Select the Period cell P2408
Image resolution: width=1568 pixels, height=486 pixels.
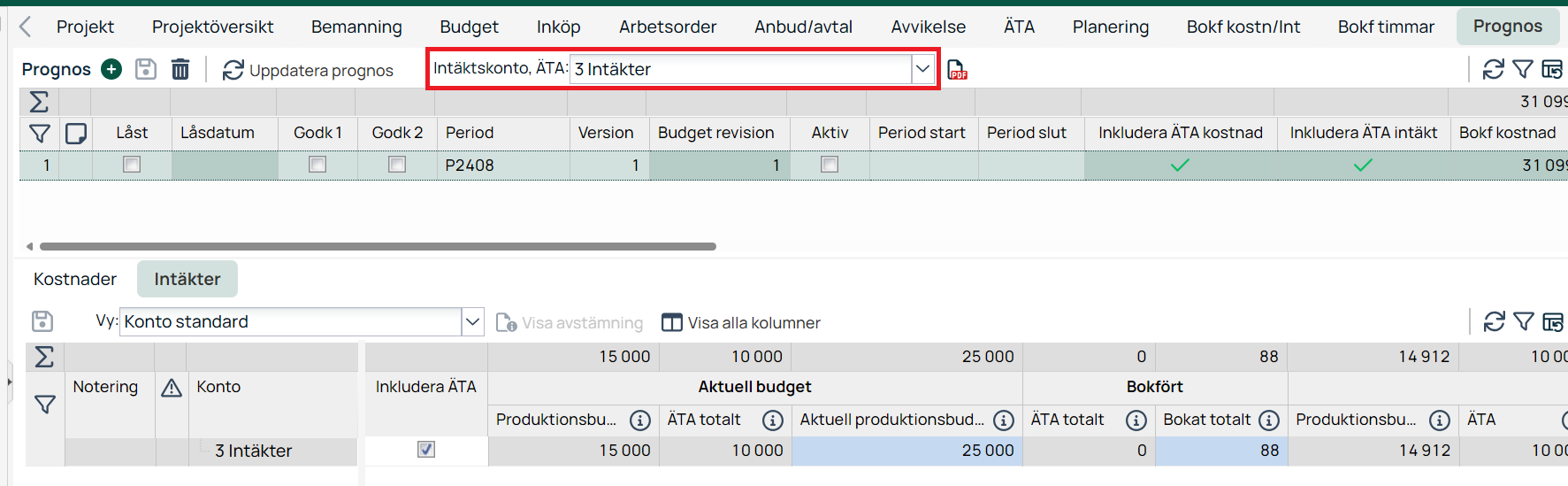pos(503,165)
